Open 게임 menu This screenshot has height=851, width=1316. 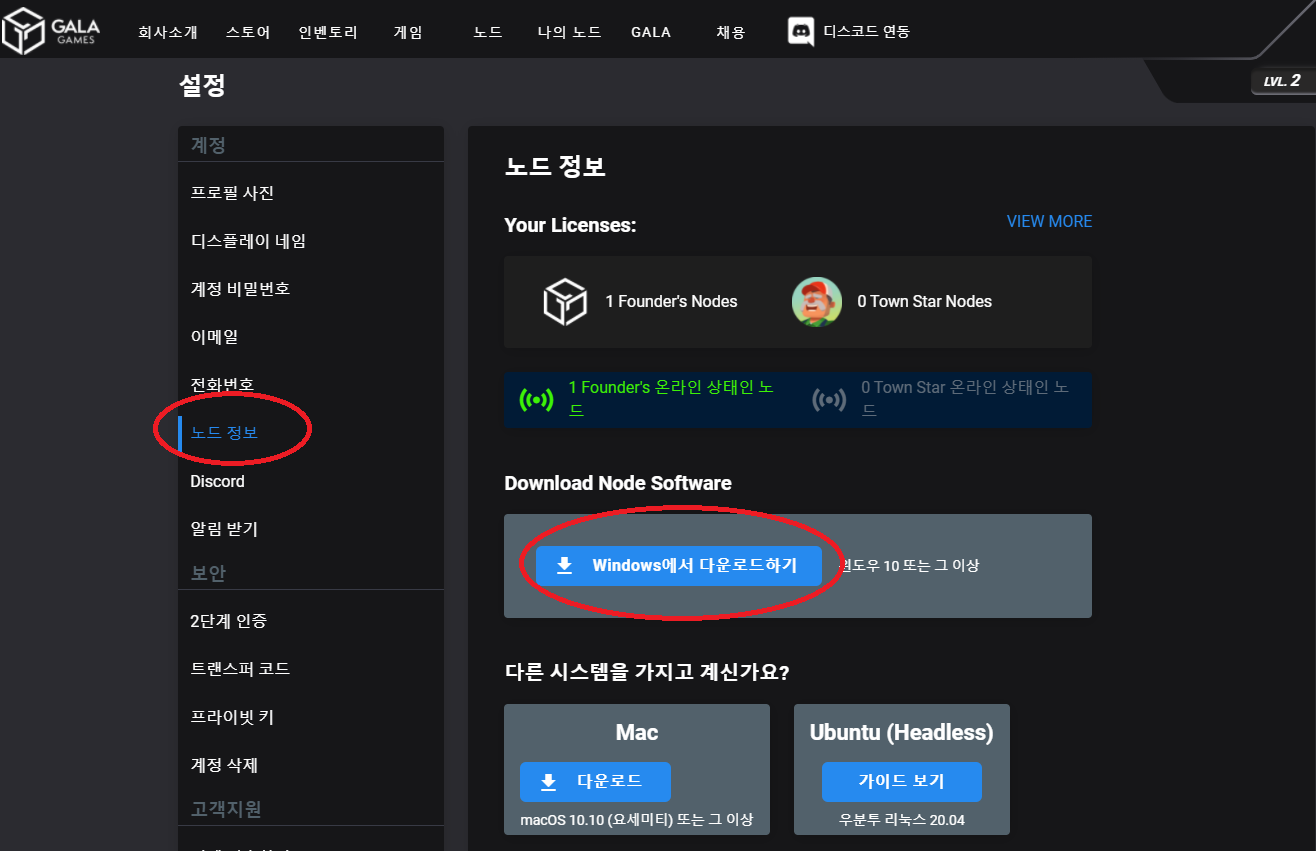point(408,32)
